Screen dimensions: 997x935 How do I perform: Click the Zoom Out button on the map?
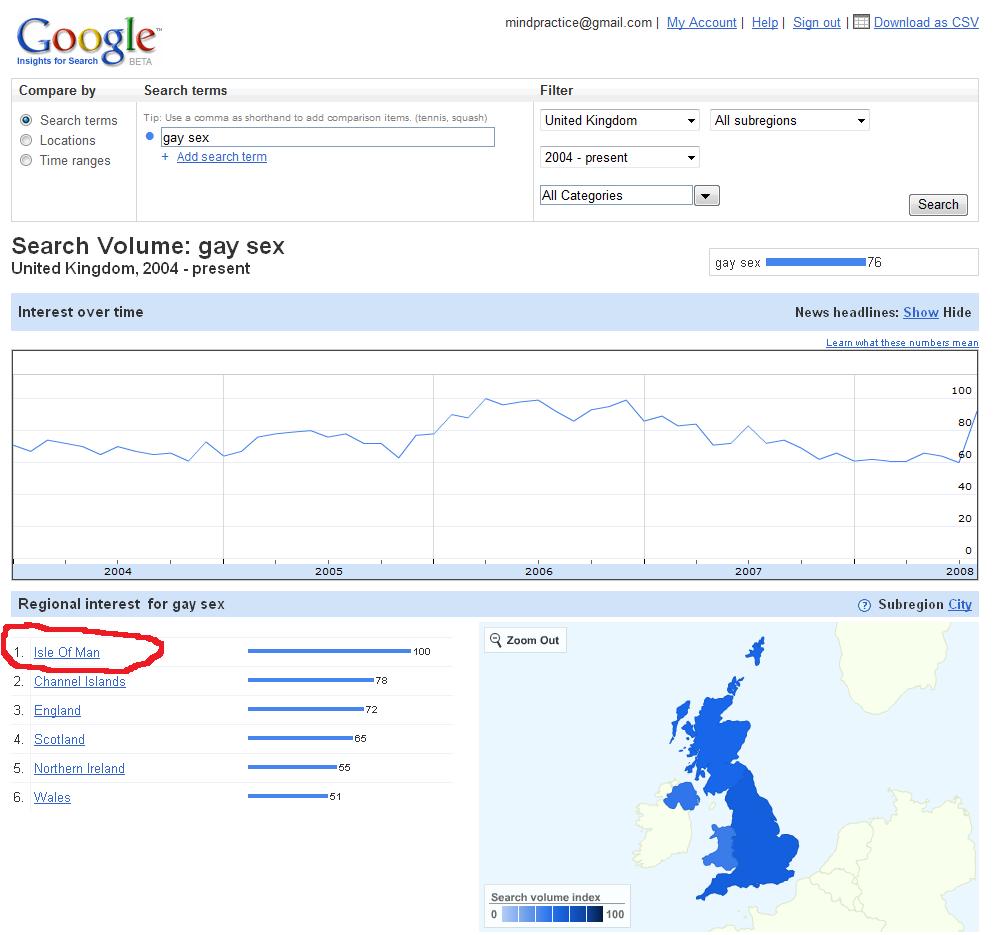[x=525, y=640]
